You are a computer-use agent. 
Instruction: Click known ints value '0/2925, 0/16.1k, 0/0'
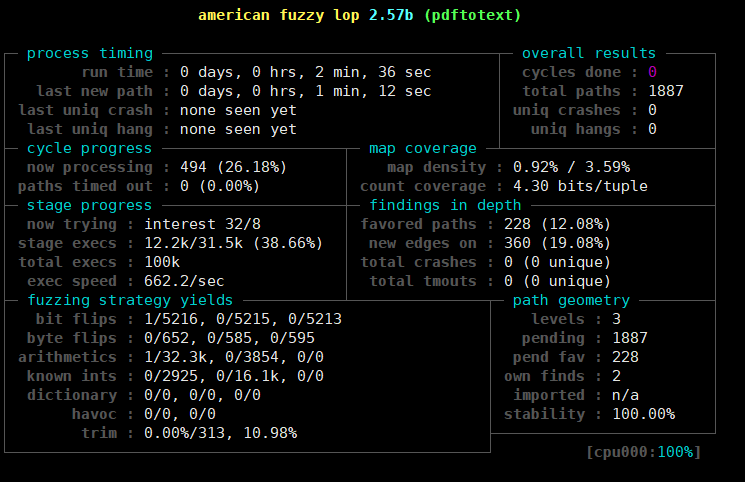(234, 376)
